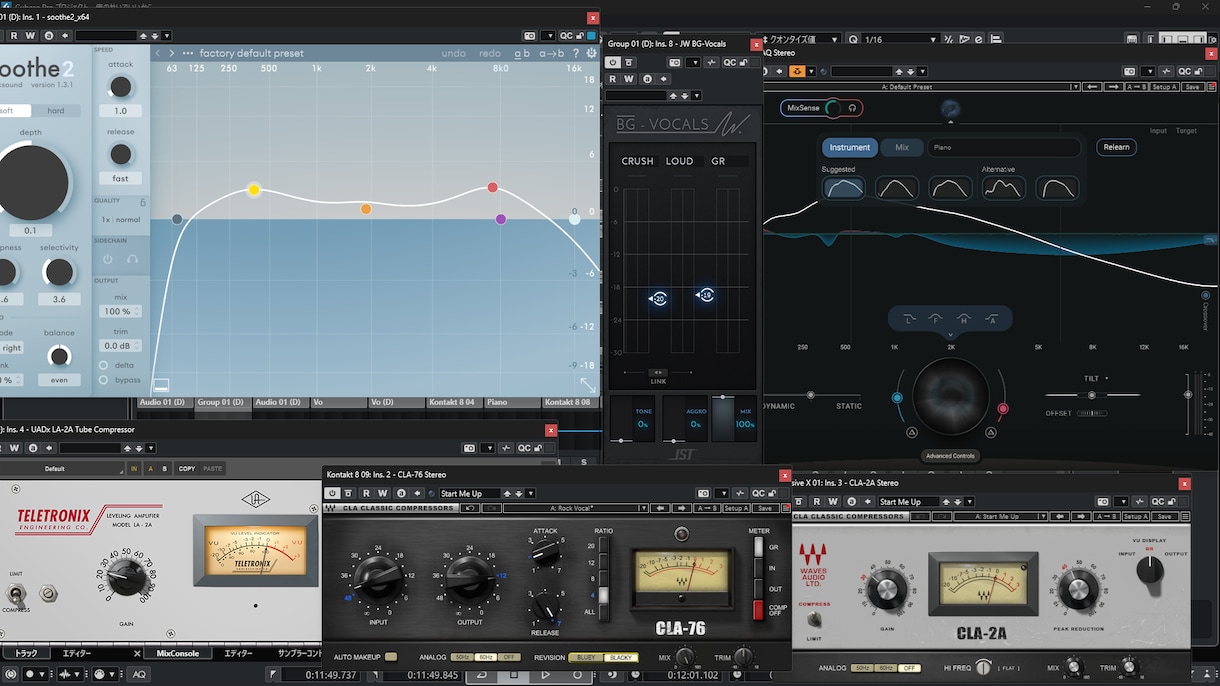
Task: Select the high-shelf H filter icon
Action: tap(964, 319)
